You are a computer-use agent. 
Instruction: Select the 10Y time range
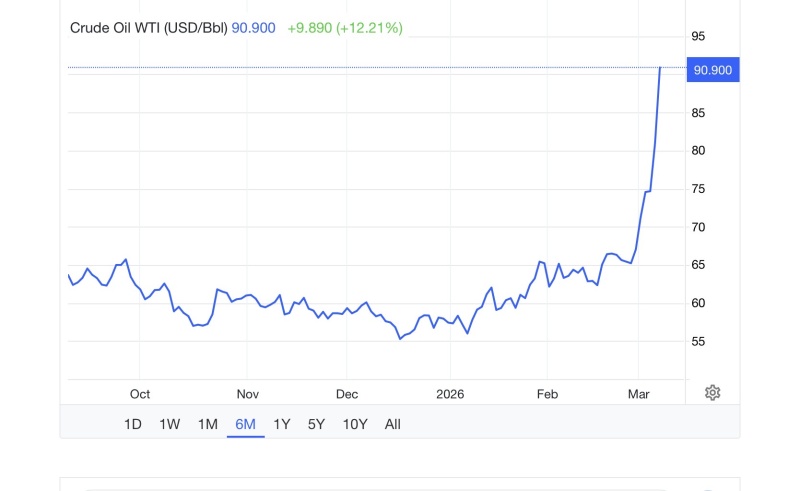[355, 424]
